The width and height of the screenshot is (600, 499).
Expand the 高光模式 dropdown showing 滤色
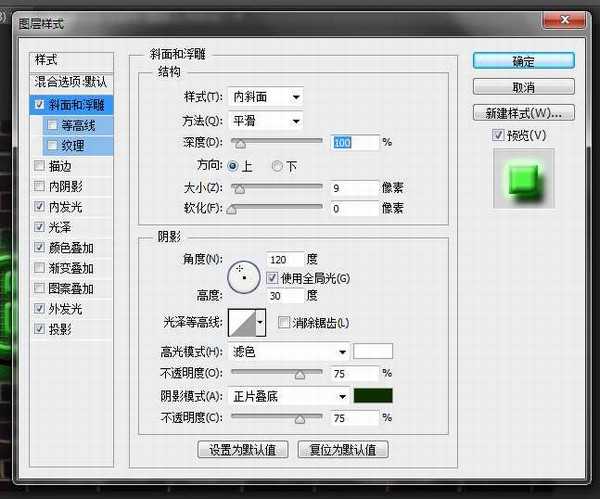pos(288,352)
